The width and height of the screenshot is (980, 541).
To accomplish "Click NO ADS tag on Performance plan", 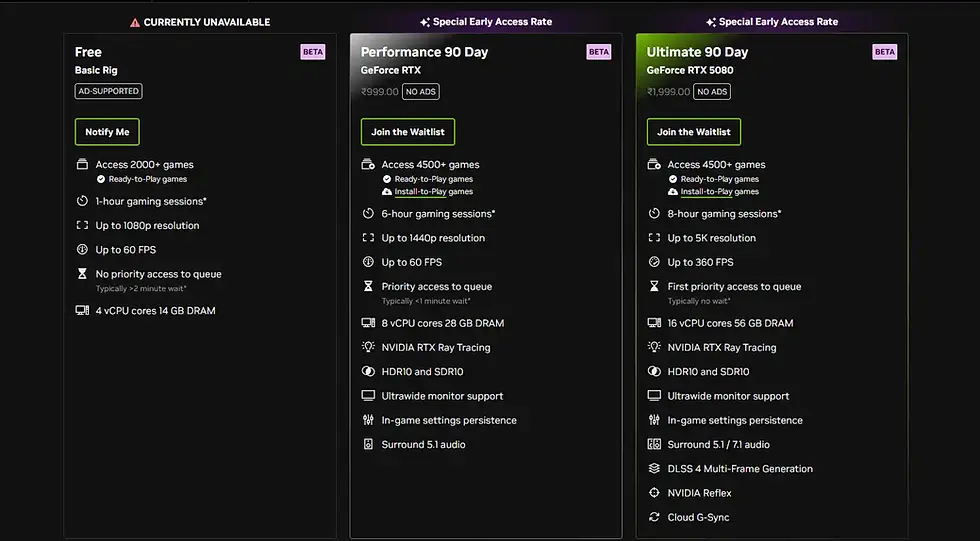I will (x=421, y=92).
